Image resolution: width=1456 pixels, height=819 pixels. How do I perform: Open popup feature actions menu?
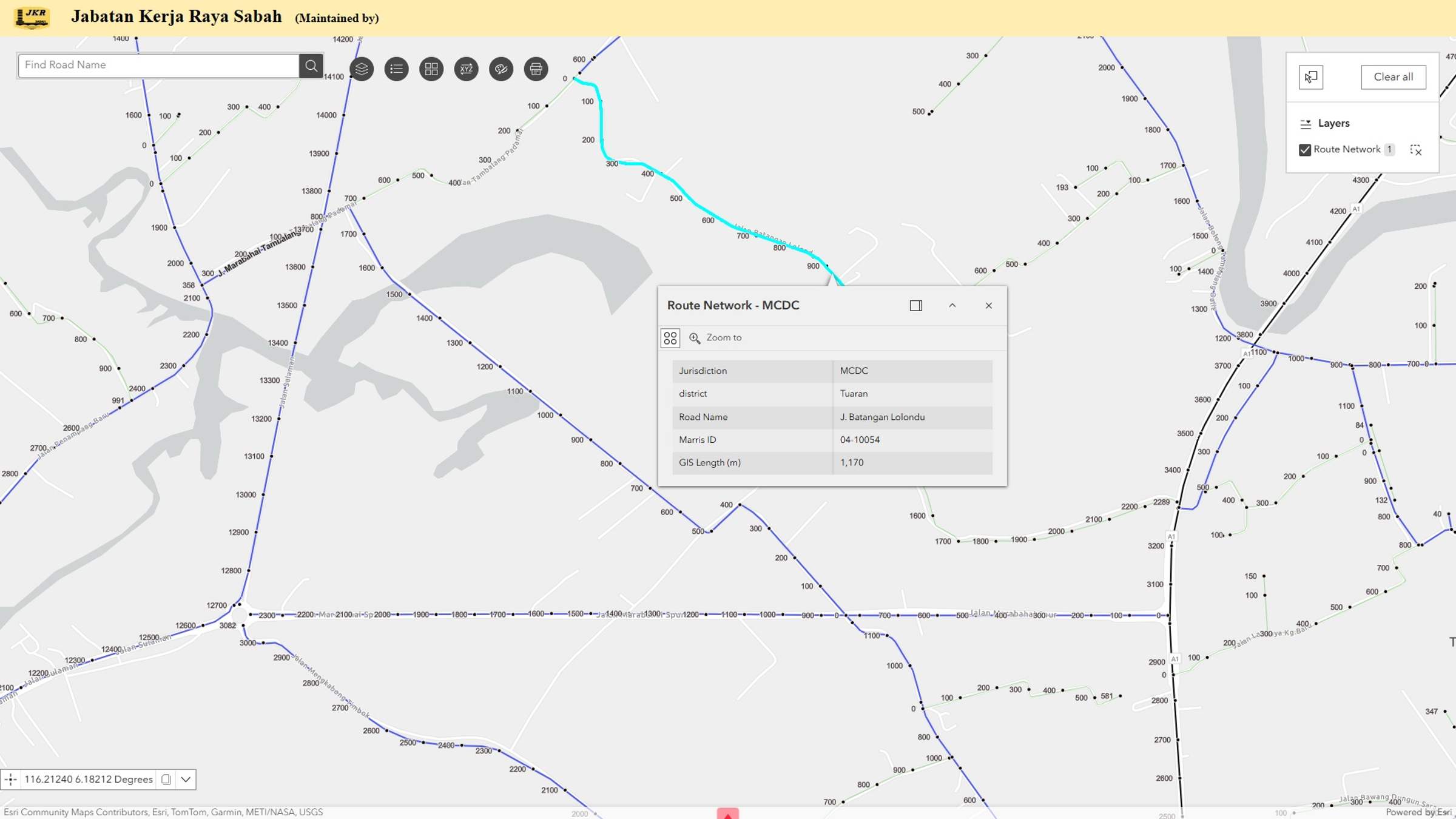click(x=670, y=338)
